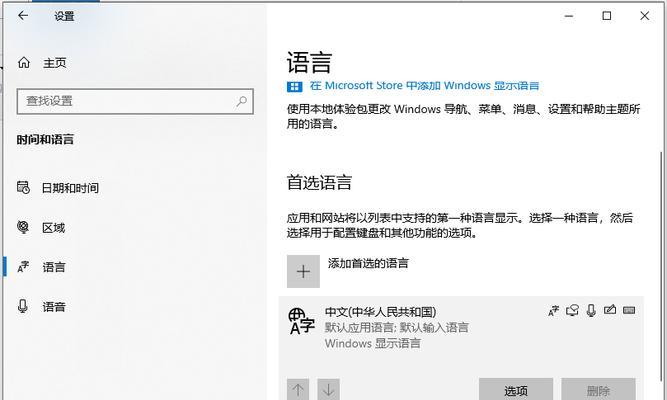Select the 中文(中华人民共和国) language entry
The image size is (667, 400).
click(x=461, y=348)
